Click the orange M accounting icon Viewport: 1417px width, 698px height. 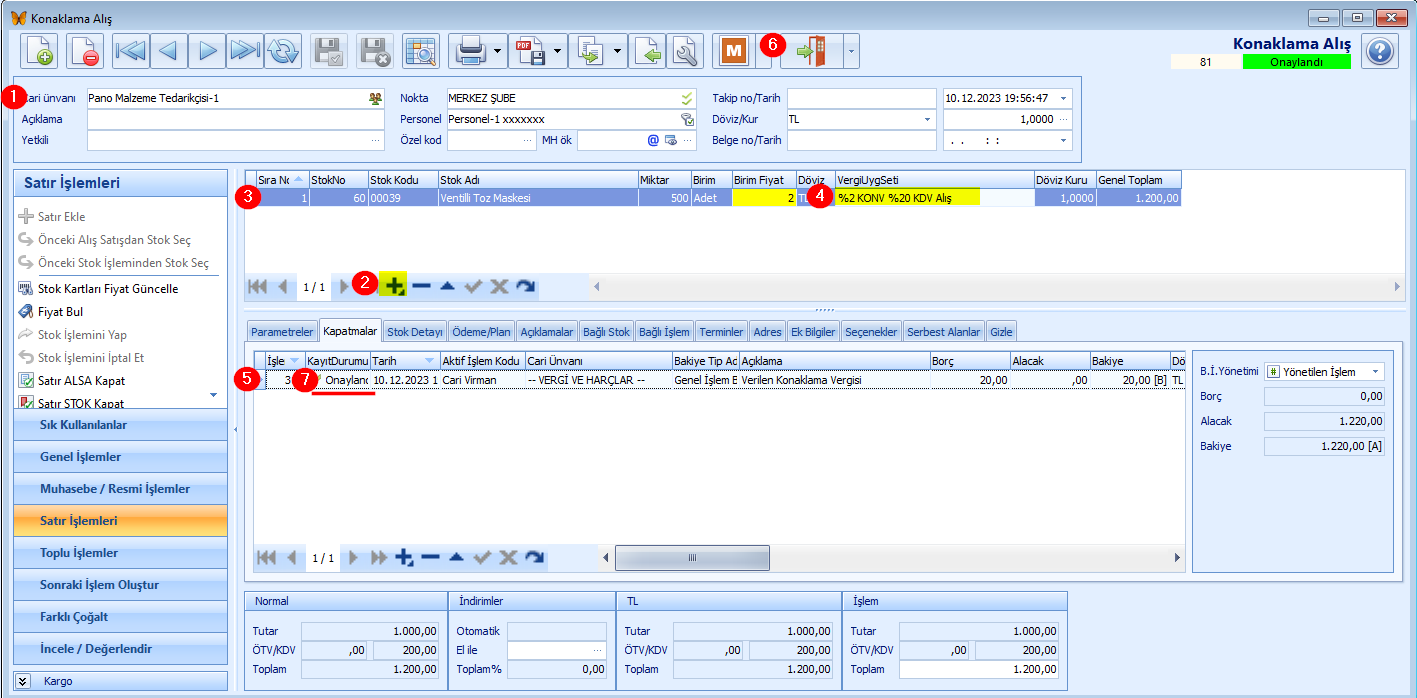[x=735, y=50]
